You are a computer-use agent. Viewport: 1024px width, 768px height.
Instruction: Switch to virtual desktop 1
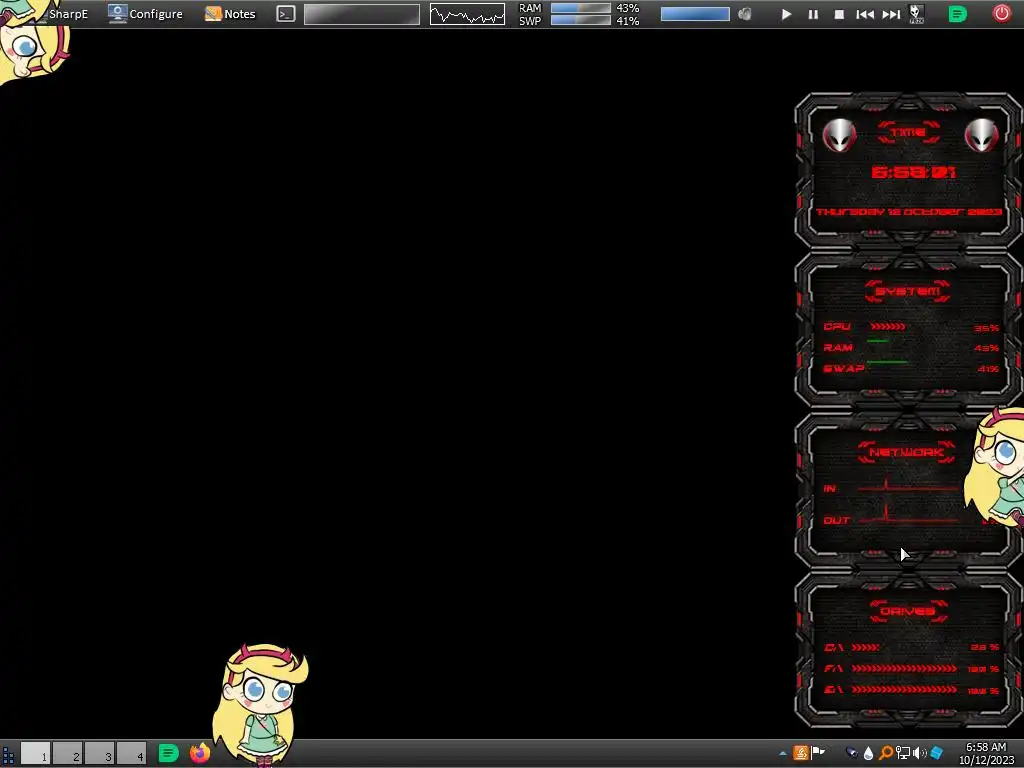pyautogui.click(x=35, y=754)
